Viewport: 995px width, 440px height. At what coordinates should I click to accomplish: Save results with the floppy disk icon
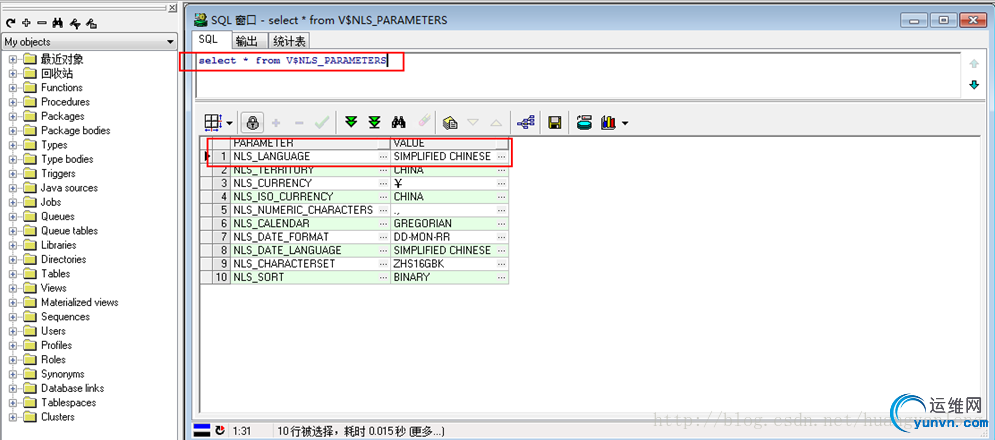pos(555,122)
